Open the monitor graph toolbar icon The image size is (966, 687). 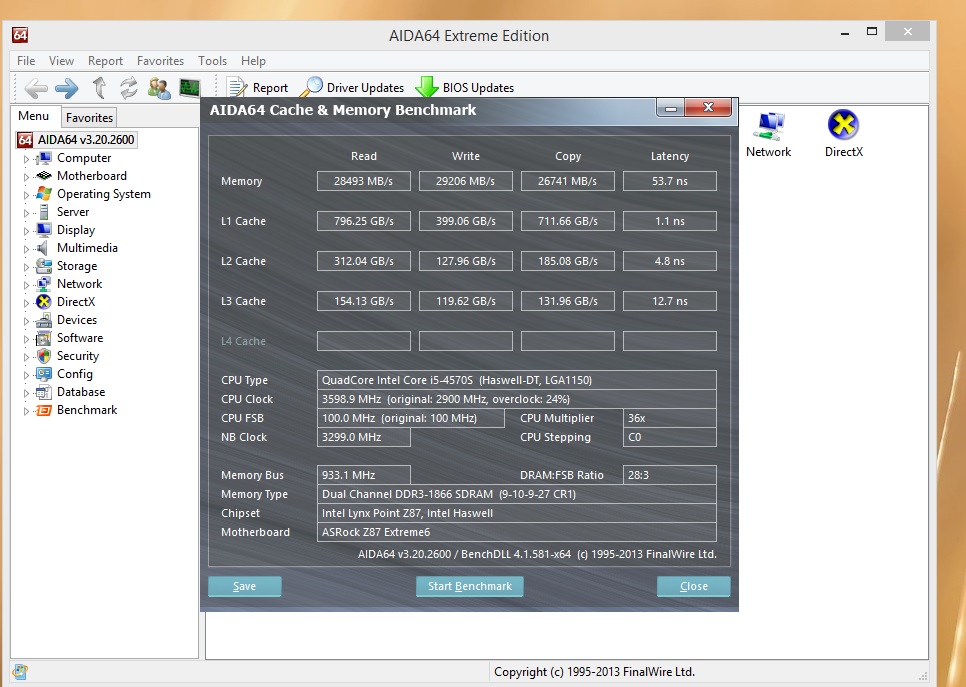pyautogui.click(x=190, y=87)
